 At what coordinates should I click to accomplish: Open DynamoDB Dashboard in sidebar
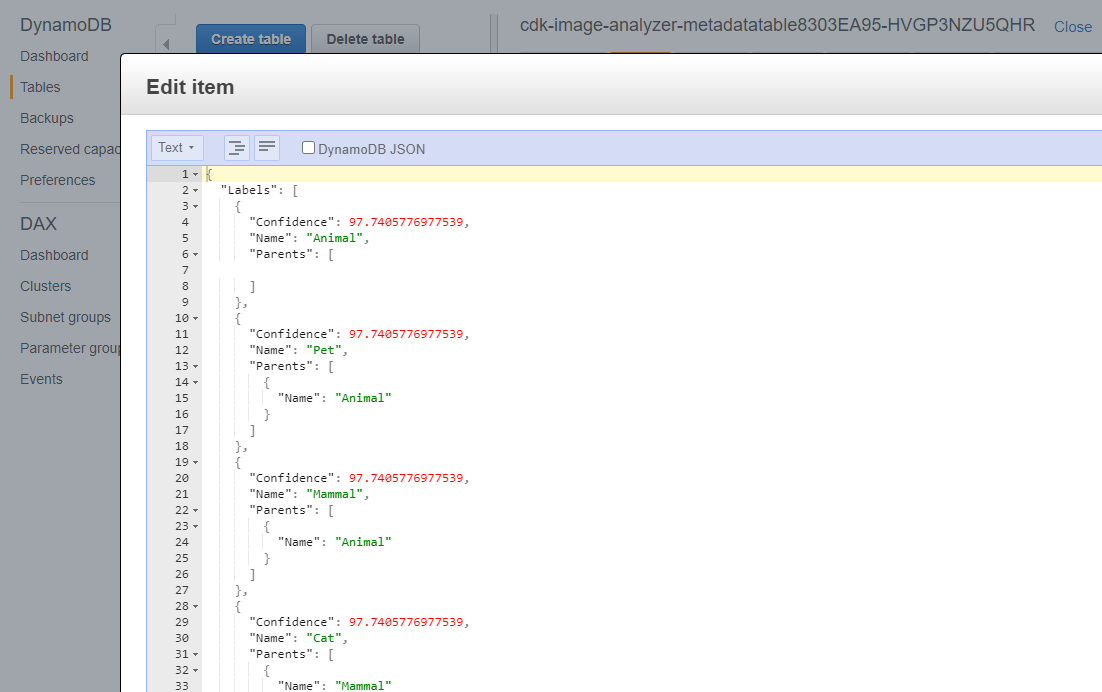coord(54,56)
